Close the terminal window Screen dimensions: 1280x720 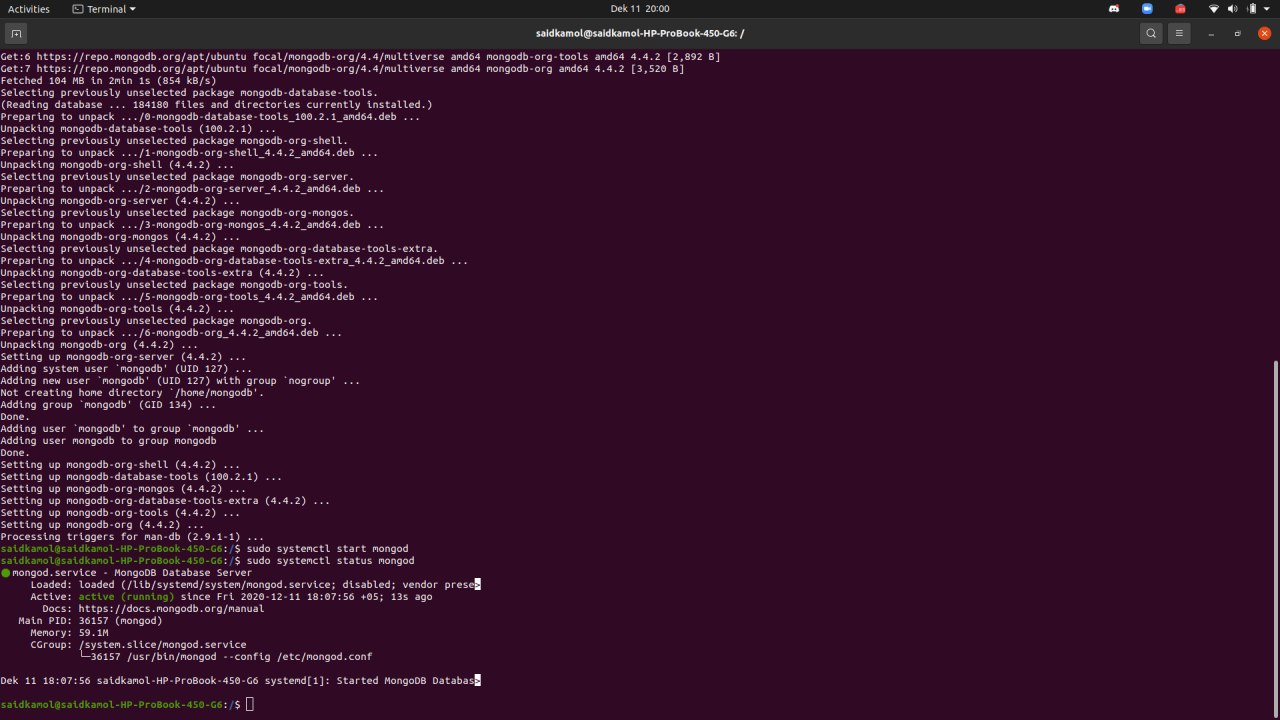1264,33
